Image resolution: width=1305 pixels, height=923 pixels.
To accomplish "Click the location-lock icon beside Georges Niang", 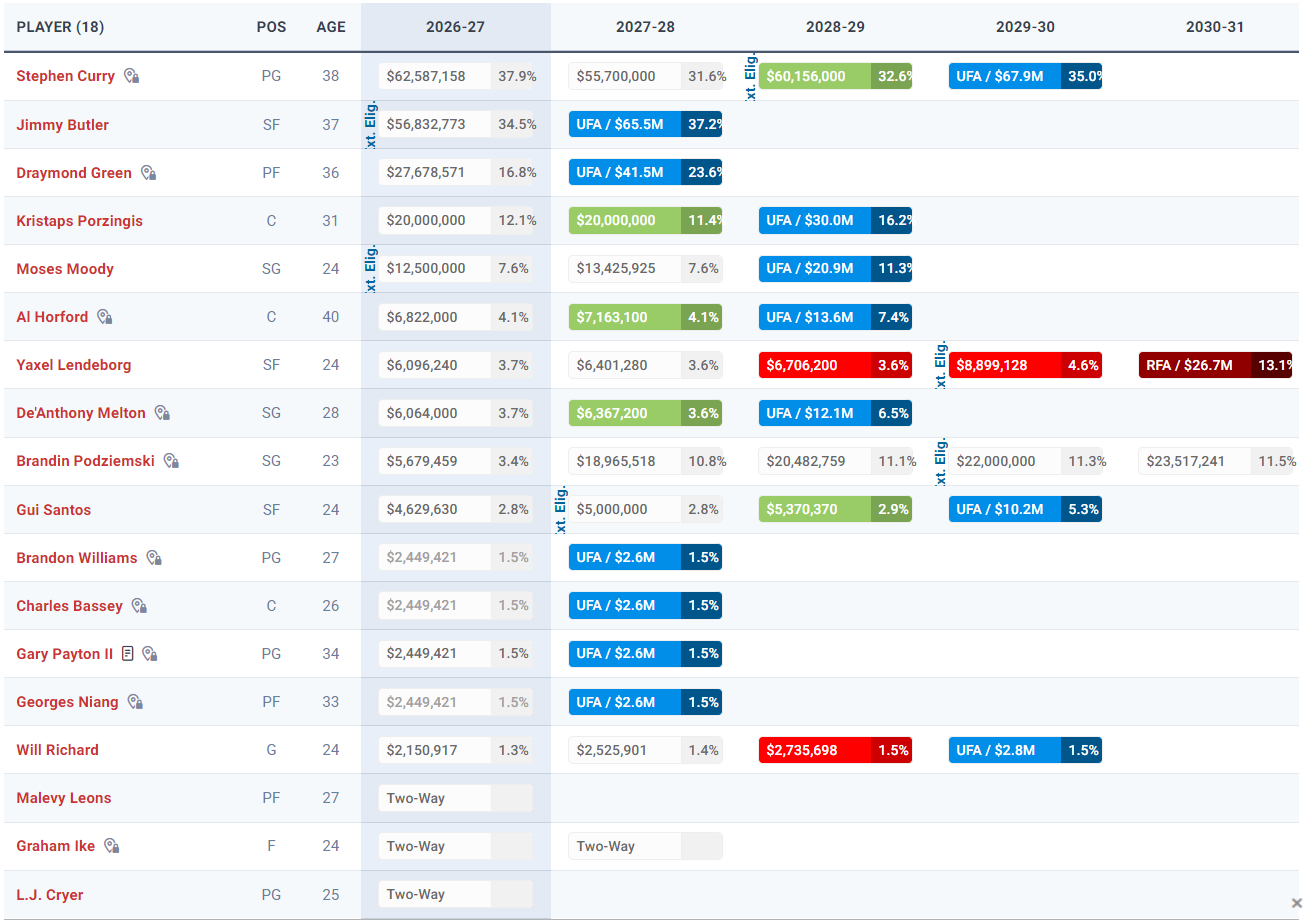I will (135, 702).
